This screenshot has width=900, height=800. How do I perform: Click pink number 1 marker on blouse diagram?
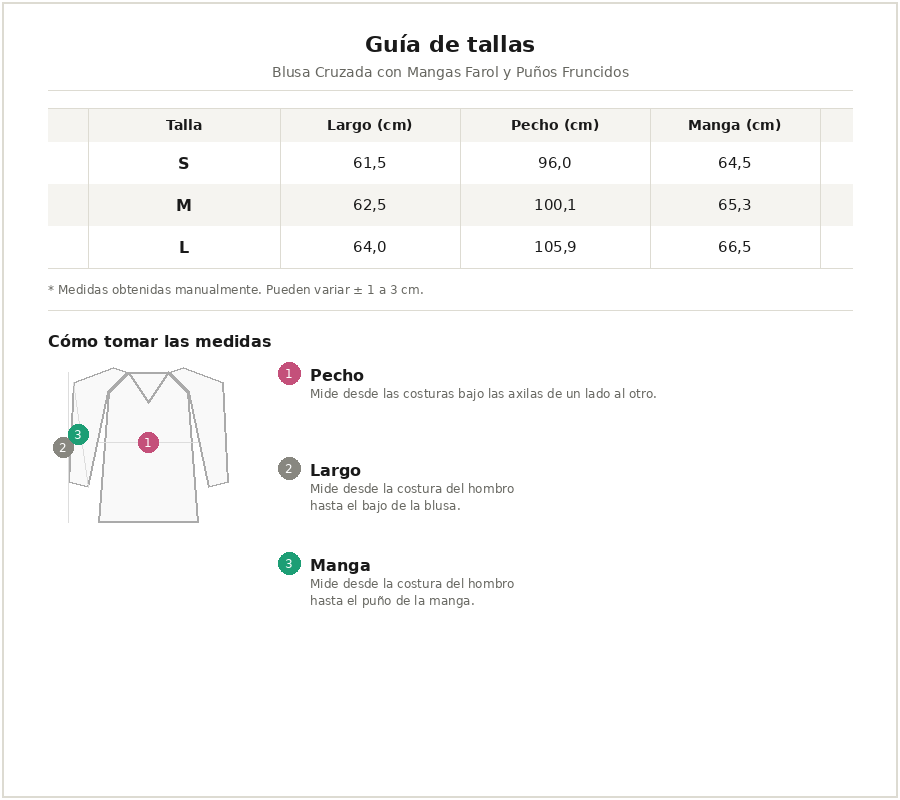[x=148, y=443]
